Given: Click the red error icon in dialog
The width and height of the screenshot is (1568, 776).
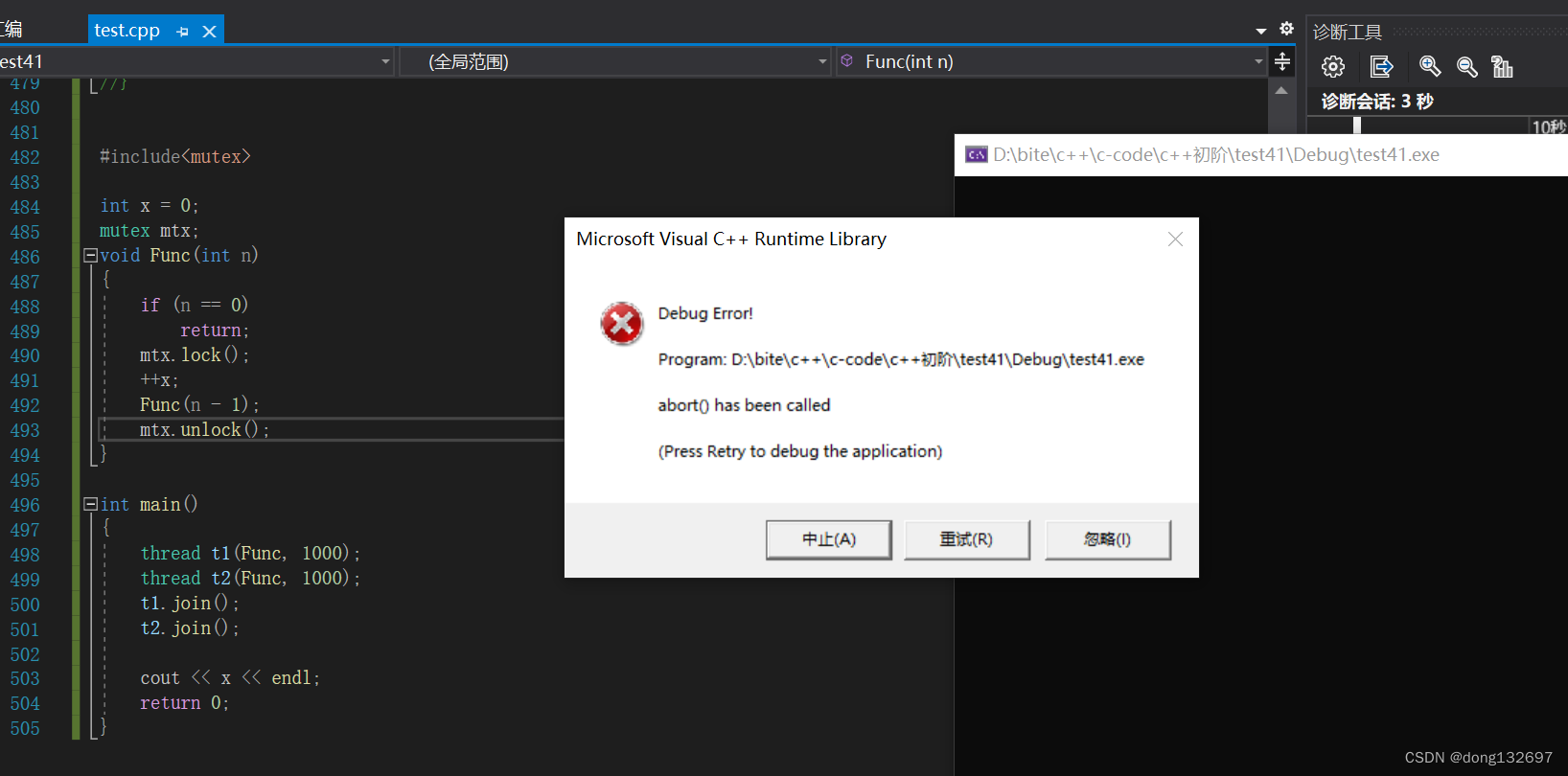Looking at the screenshot, I should pyautogui.click(x=622, y=324).
